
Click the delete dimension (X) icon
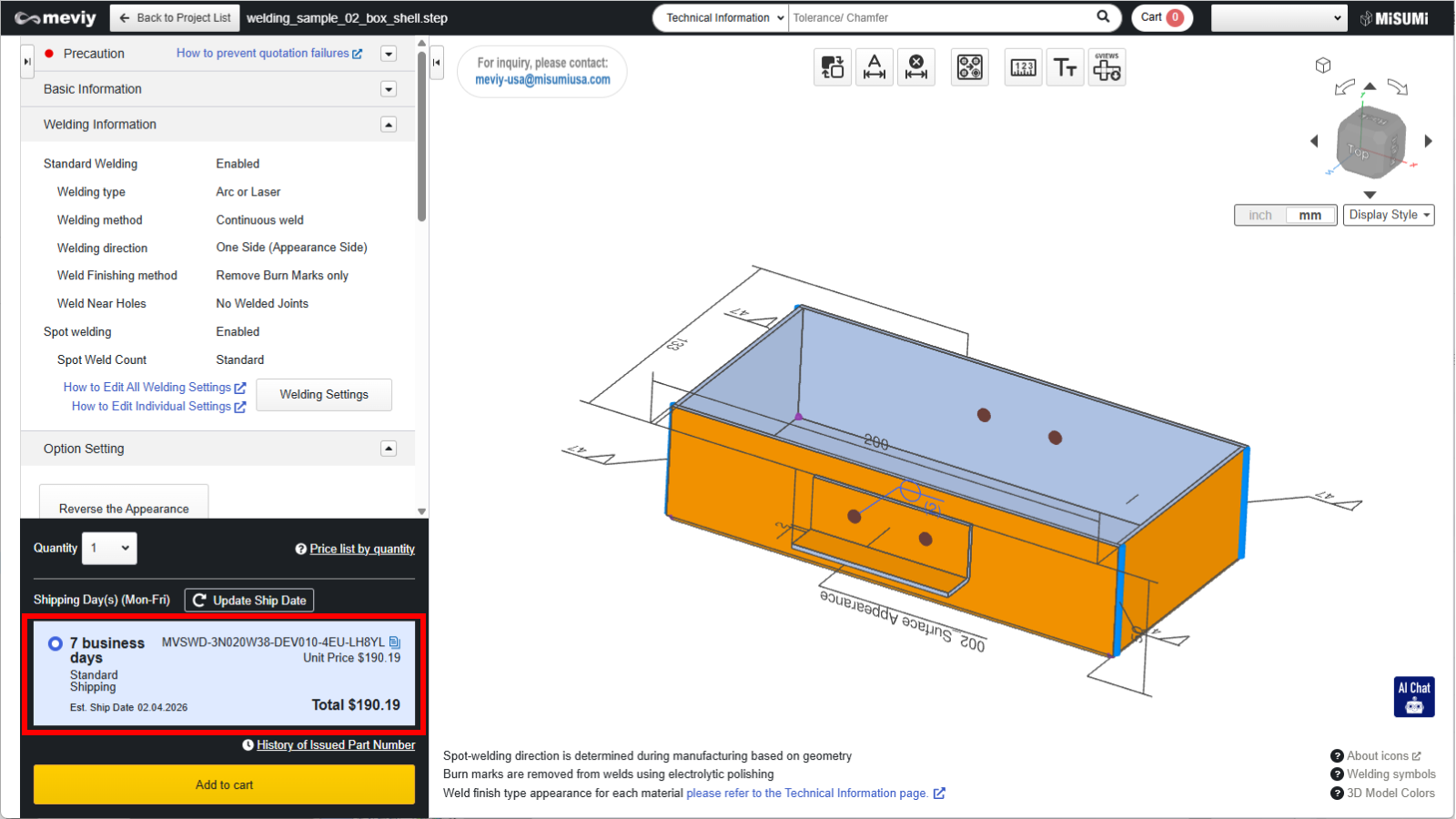(916, 67)
